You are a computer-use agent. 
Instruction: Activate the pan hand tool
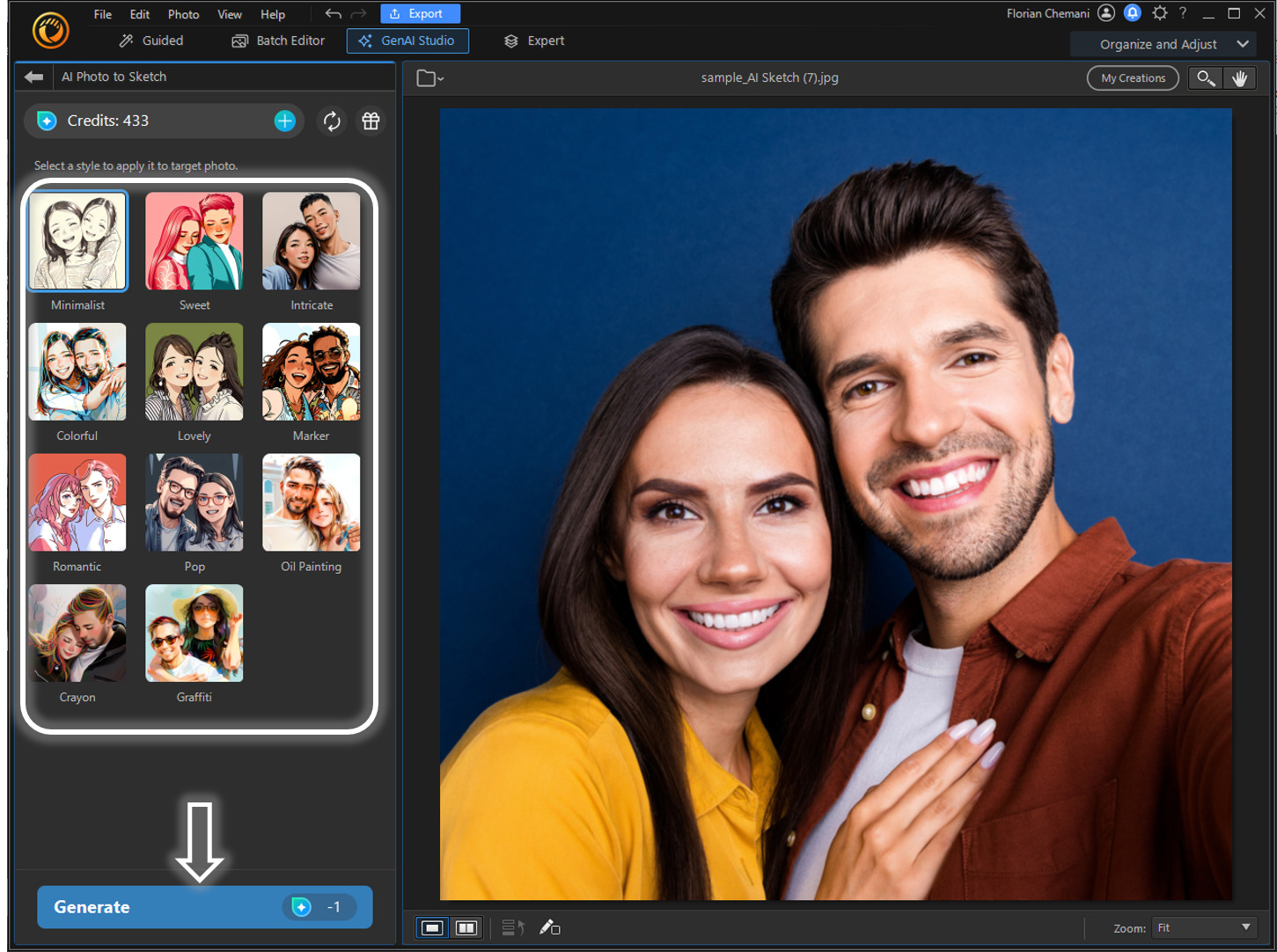point(1240,77)
